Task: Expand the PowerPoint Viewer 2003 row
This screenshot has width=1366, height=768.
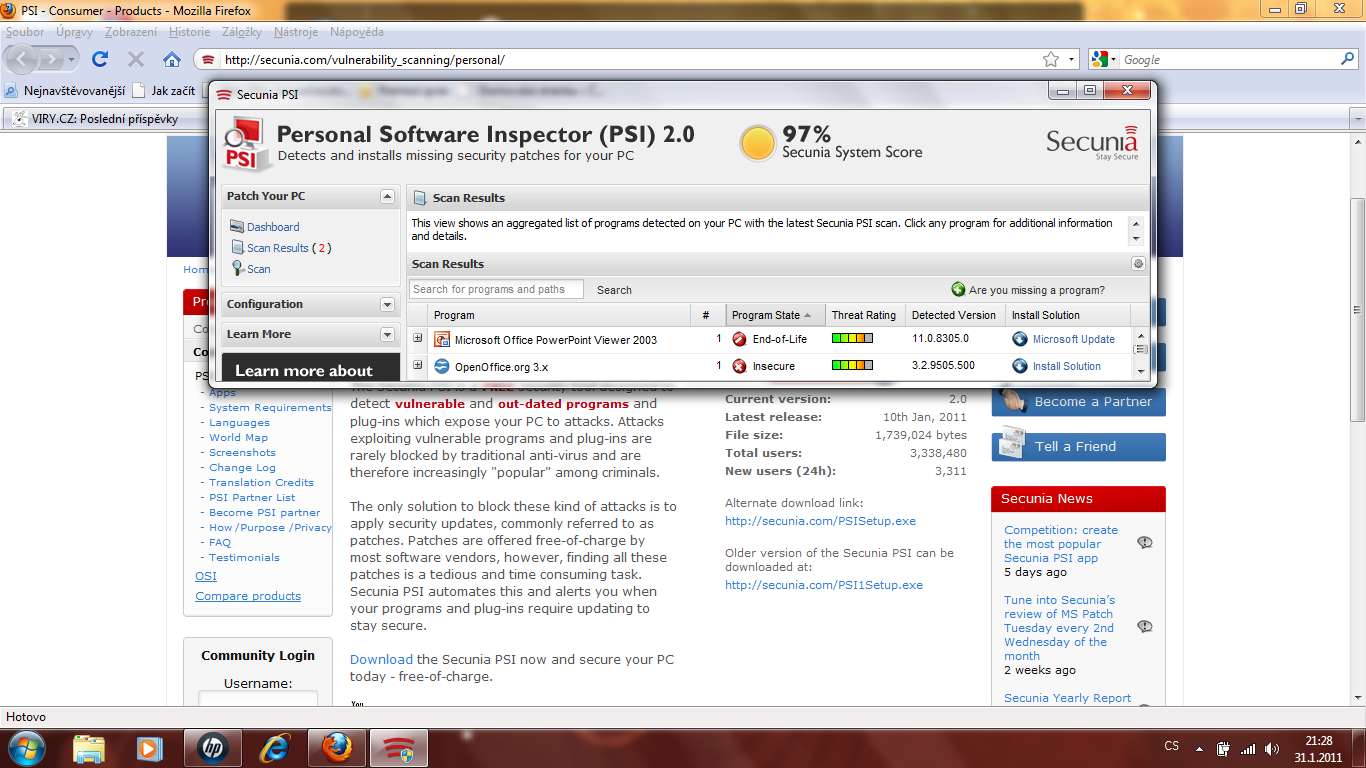Action: click(418, 339)
